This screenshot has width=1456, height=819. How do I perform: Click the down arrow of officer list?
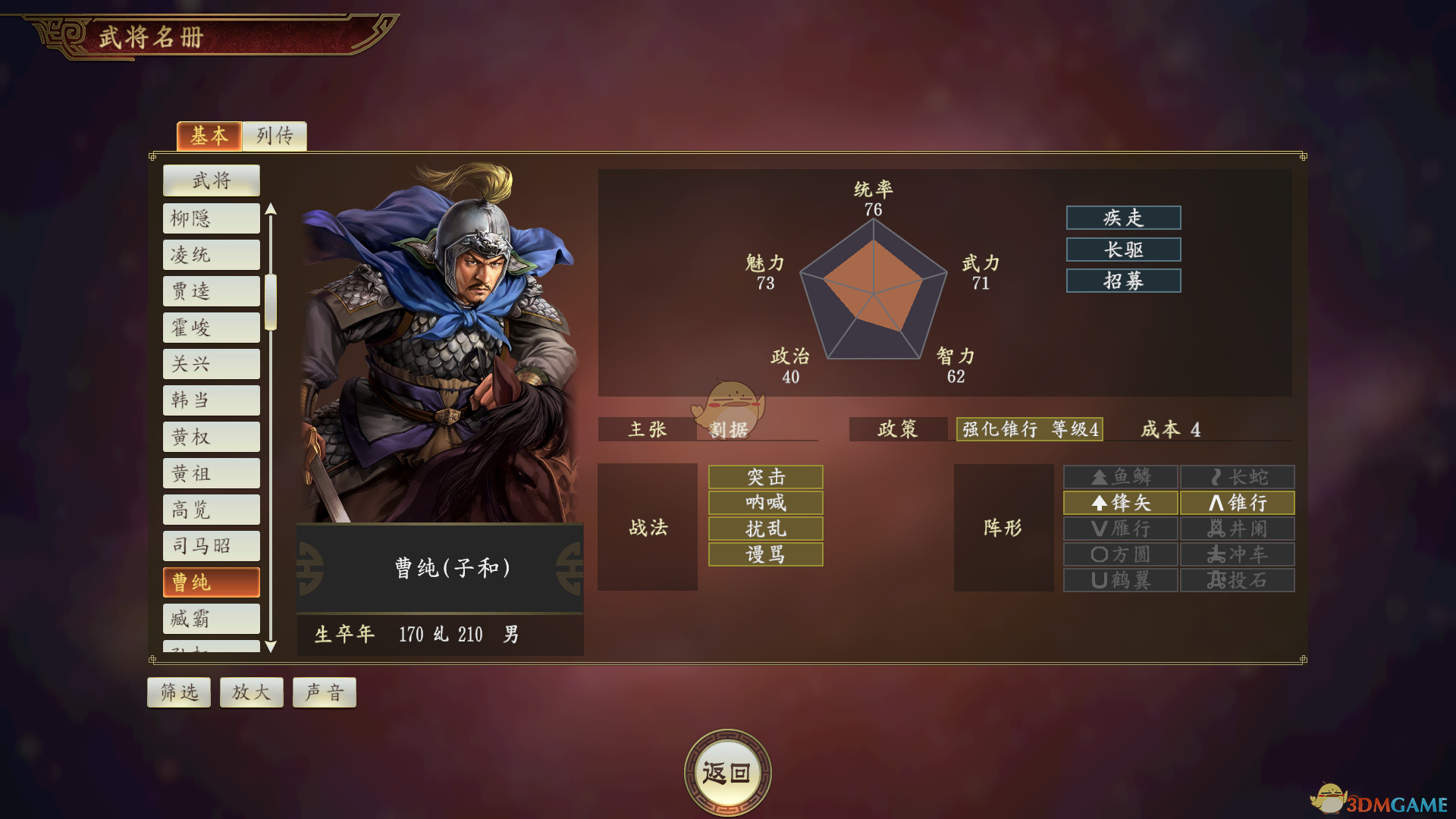tap(271, 647)
